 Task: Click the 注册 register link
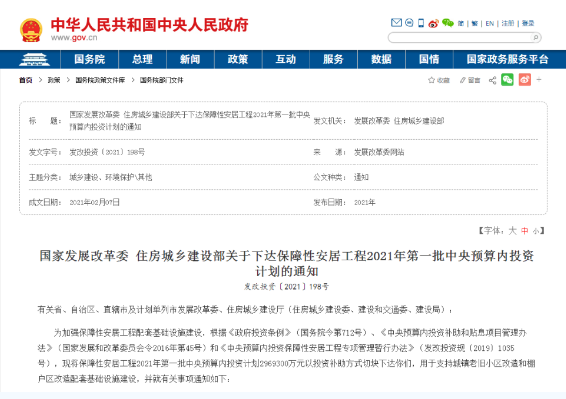pyautogui.click(x=508, y=23)
